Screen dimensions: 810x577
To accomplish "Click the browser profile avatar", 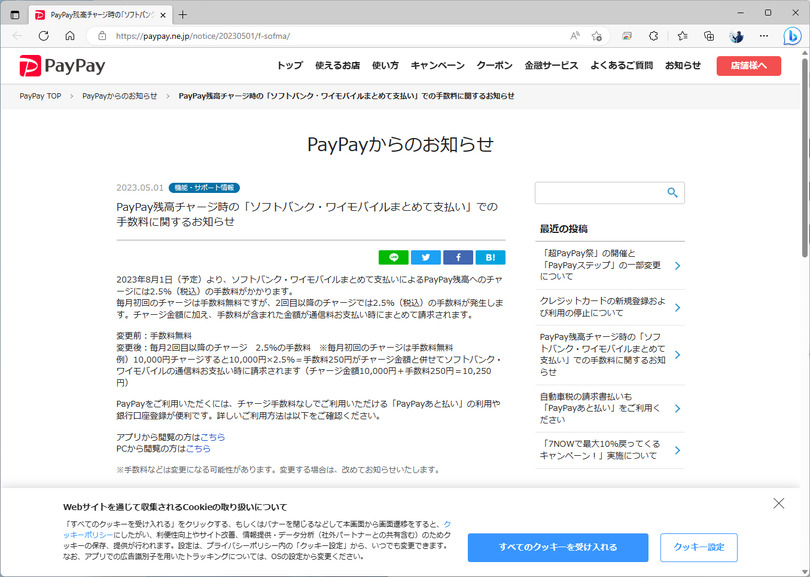I will 737,36.
